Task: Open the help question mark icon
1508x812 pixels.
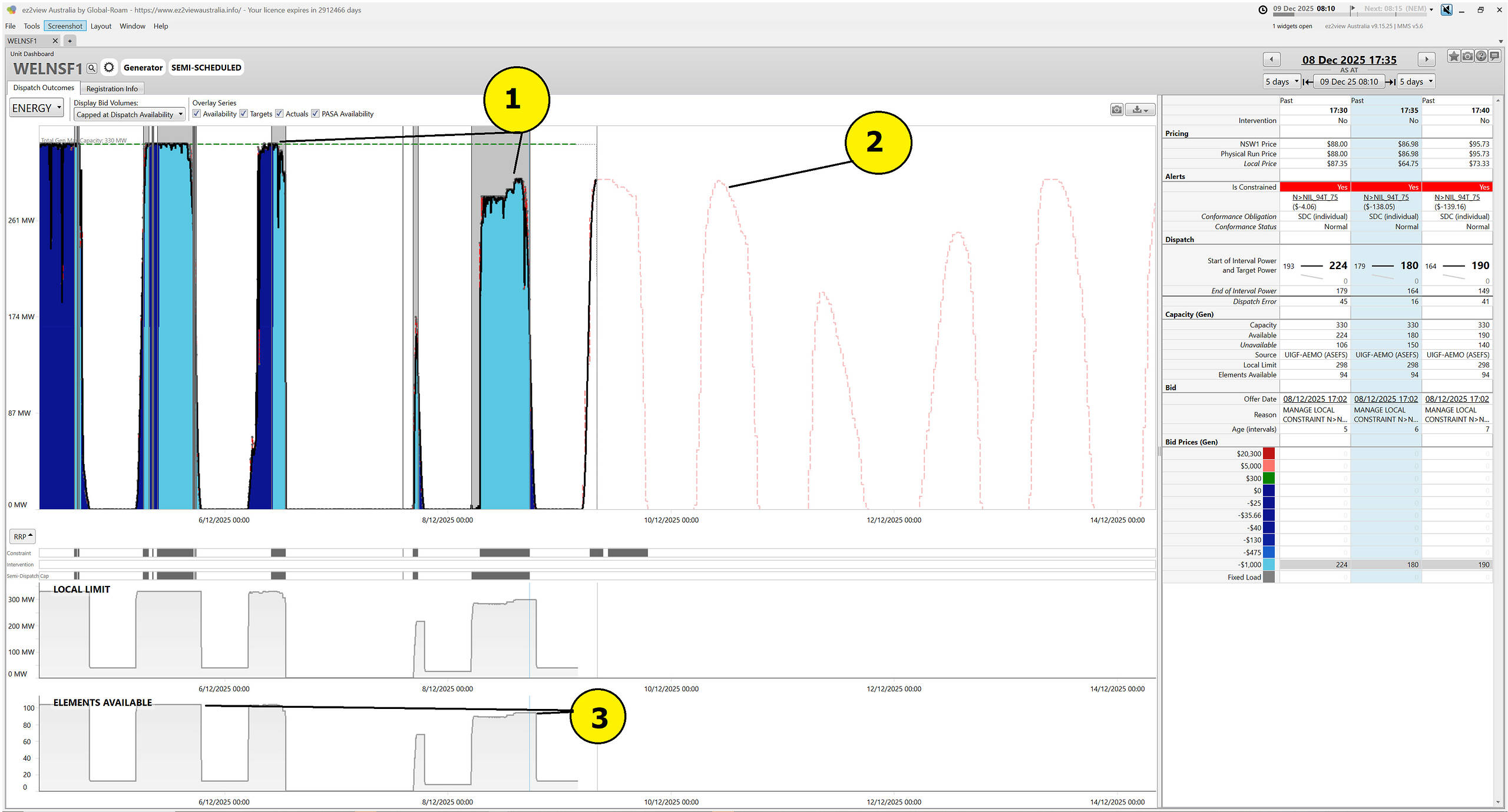Action: [1481, 57]
